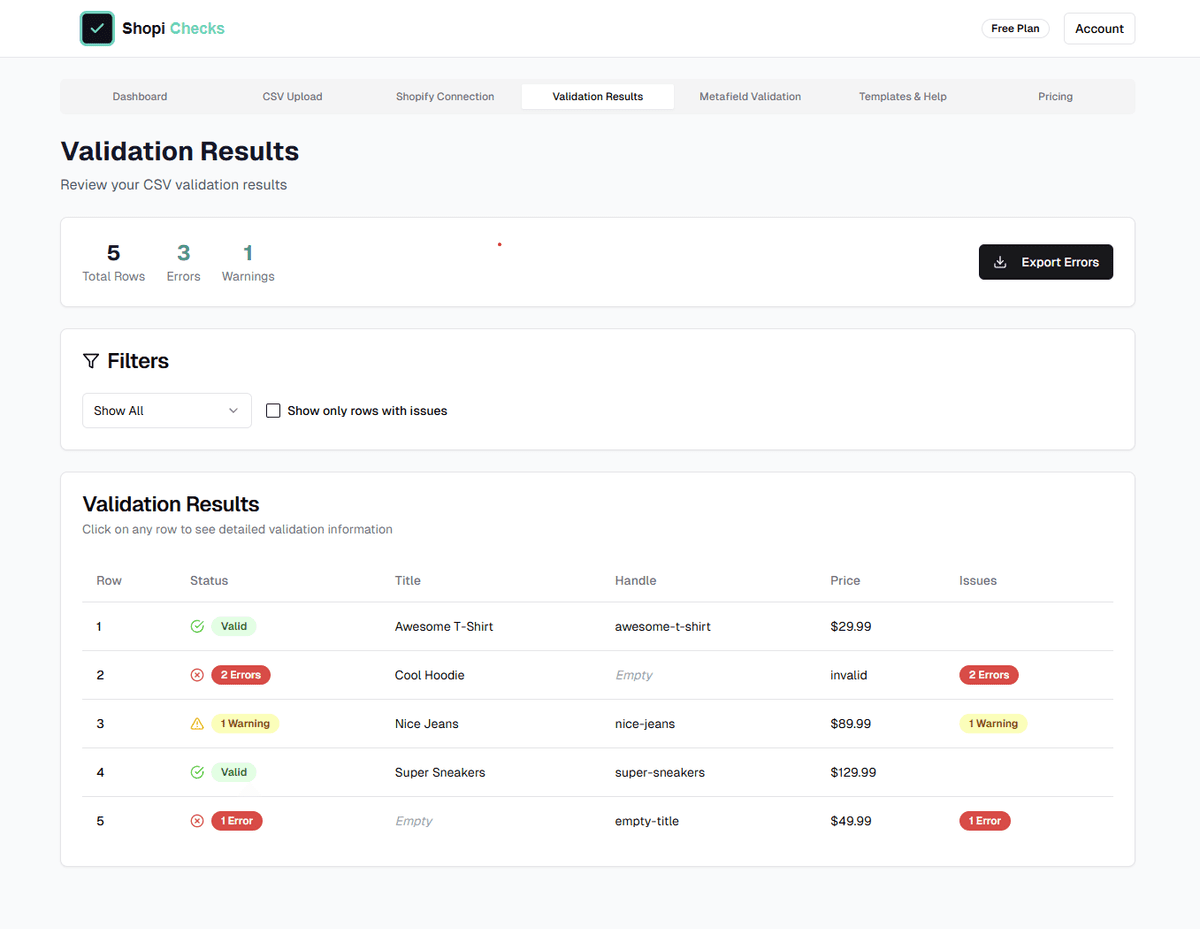
Task: Click the Free Plan badge
Action: point(1014,28)
